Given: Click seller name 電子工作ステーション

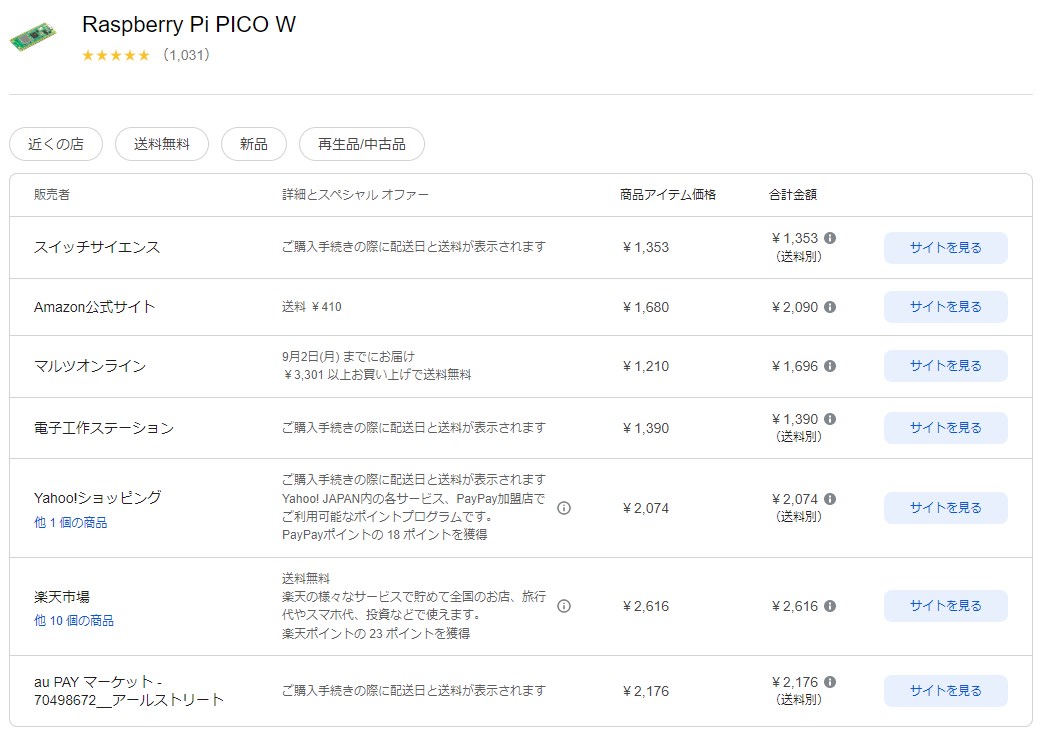Looking at the screenshot, I should point(104,427).
